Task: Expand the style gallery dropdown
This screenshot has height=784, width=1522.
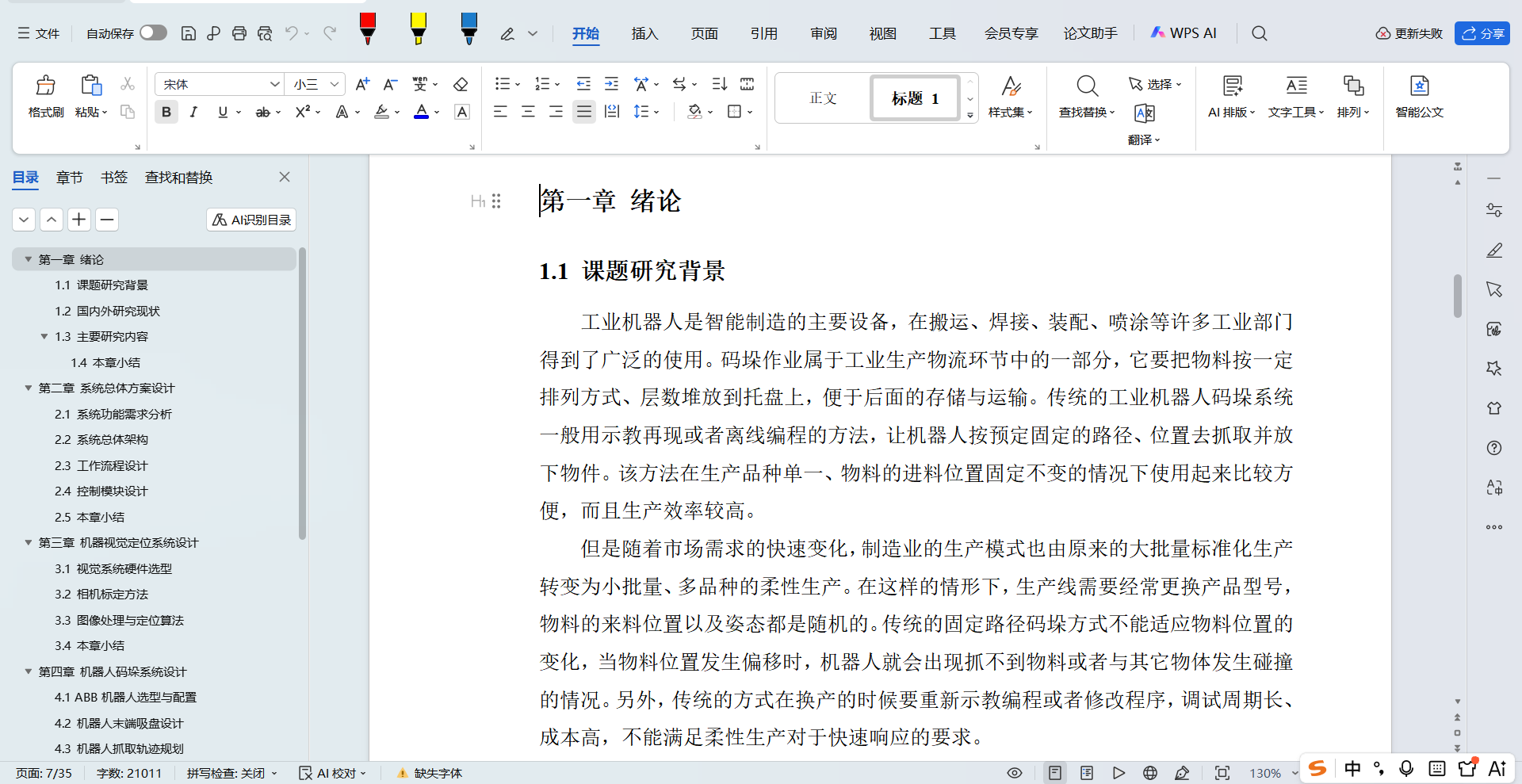Action: click(970, 116)
